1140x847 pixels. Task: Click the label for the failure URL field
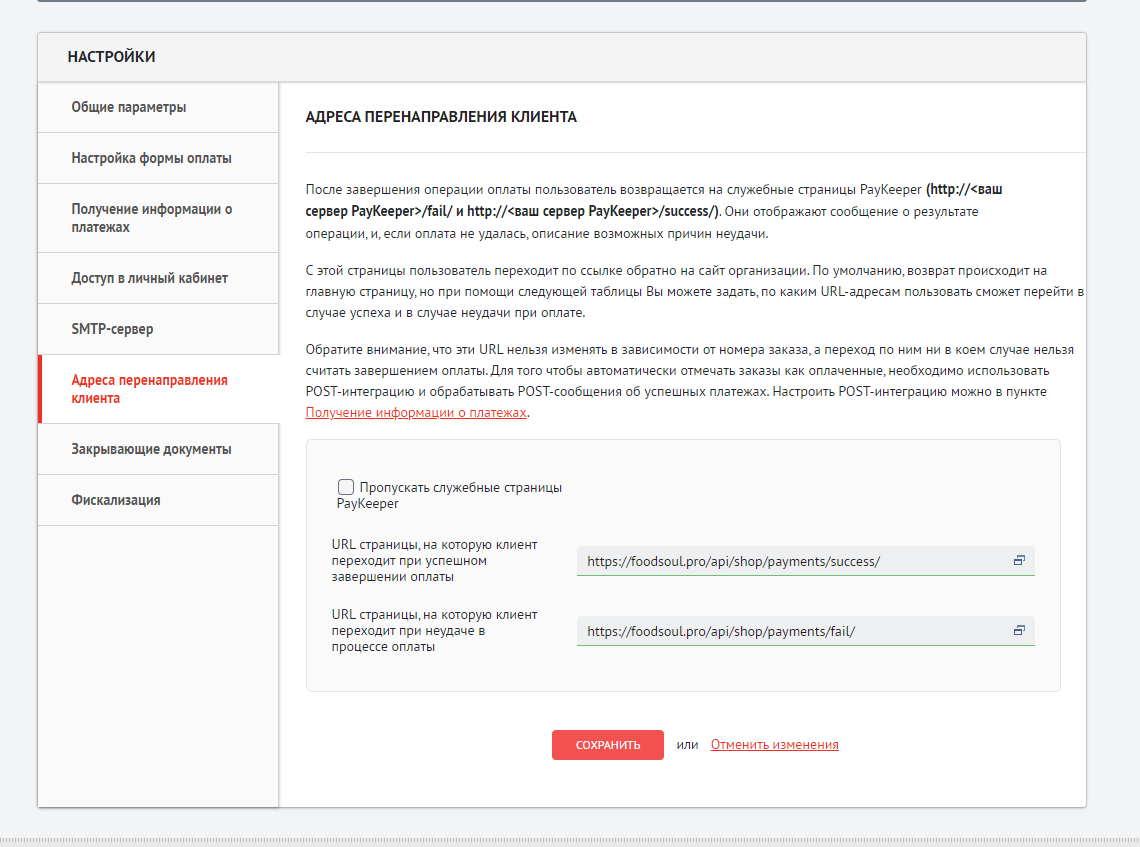[x=434, y=630]
